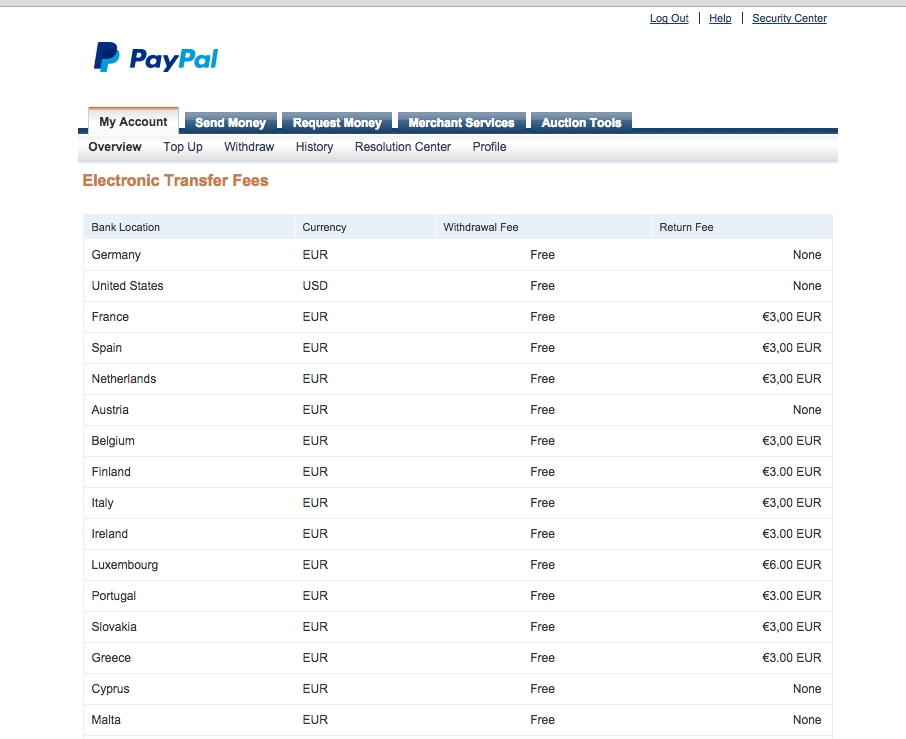Click the Log Out link

pos(669,18)
